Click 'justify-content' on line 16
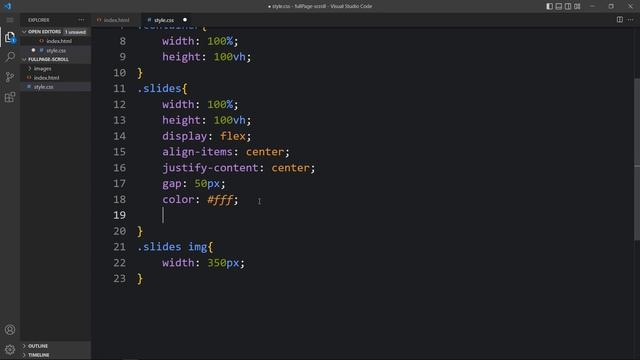This screenshot has width=640, height=360. (x=211, y=168)
